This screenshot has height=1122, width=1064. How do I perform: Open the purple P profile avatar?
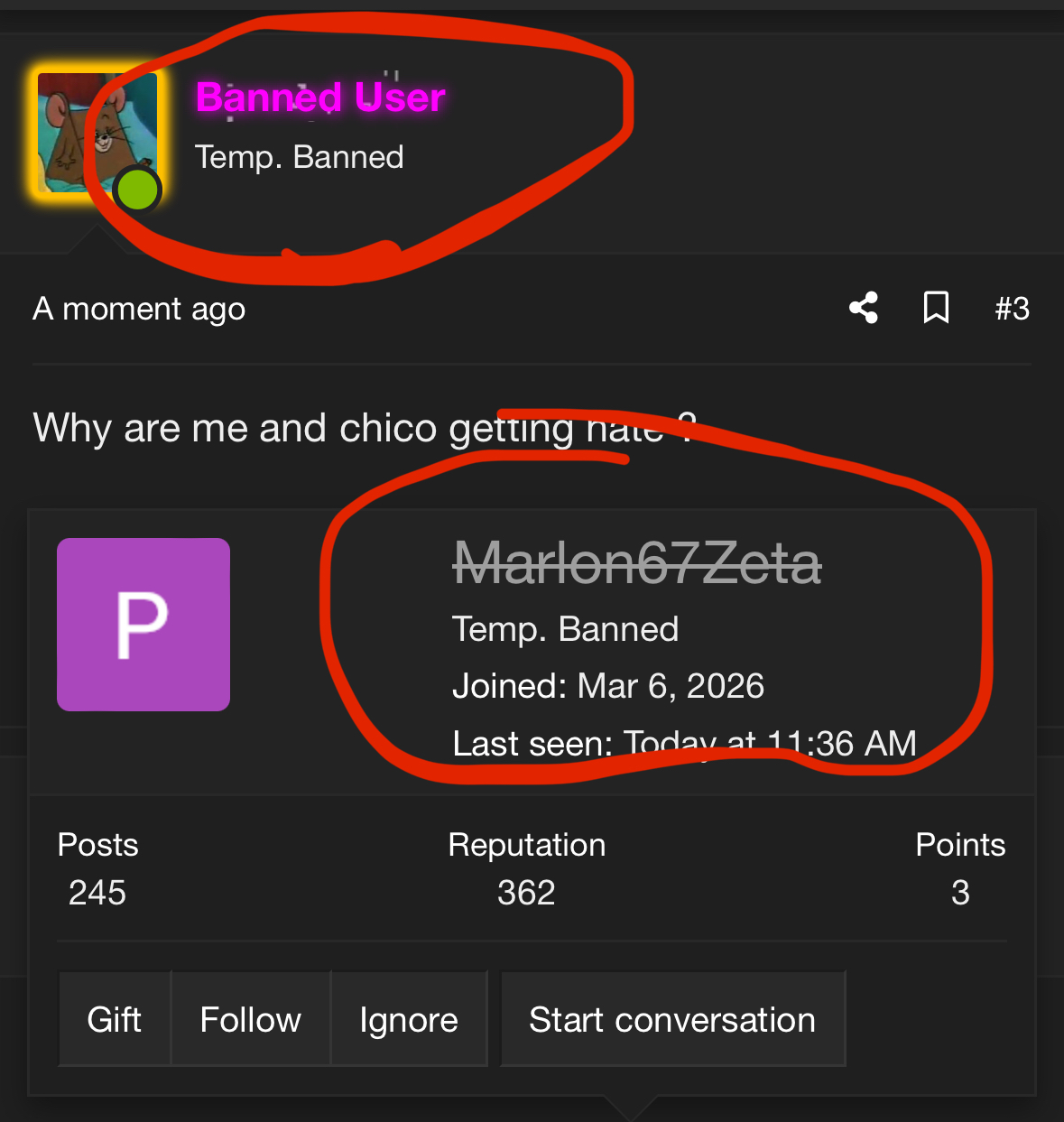pos(143,625)
